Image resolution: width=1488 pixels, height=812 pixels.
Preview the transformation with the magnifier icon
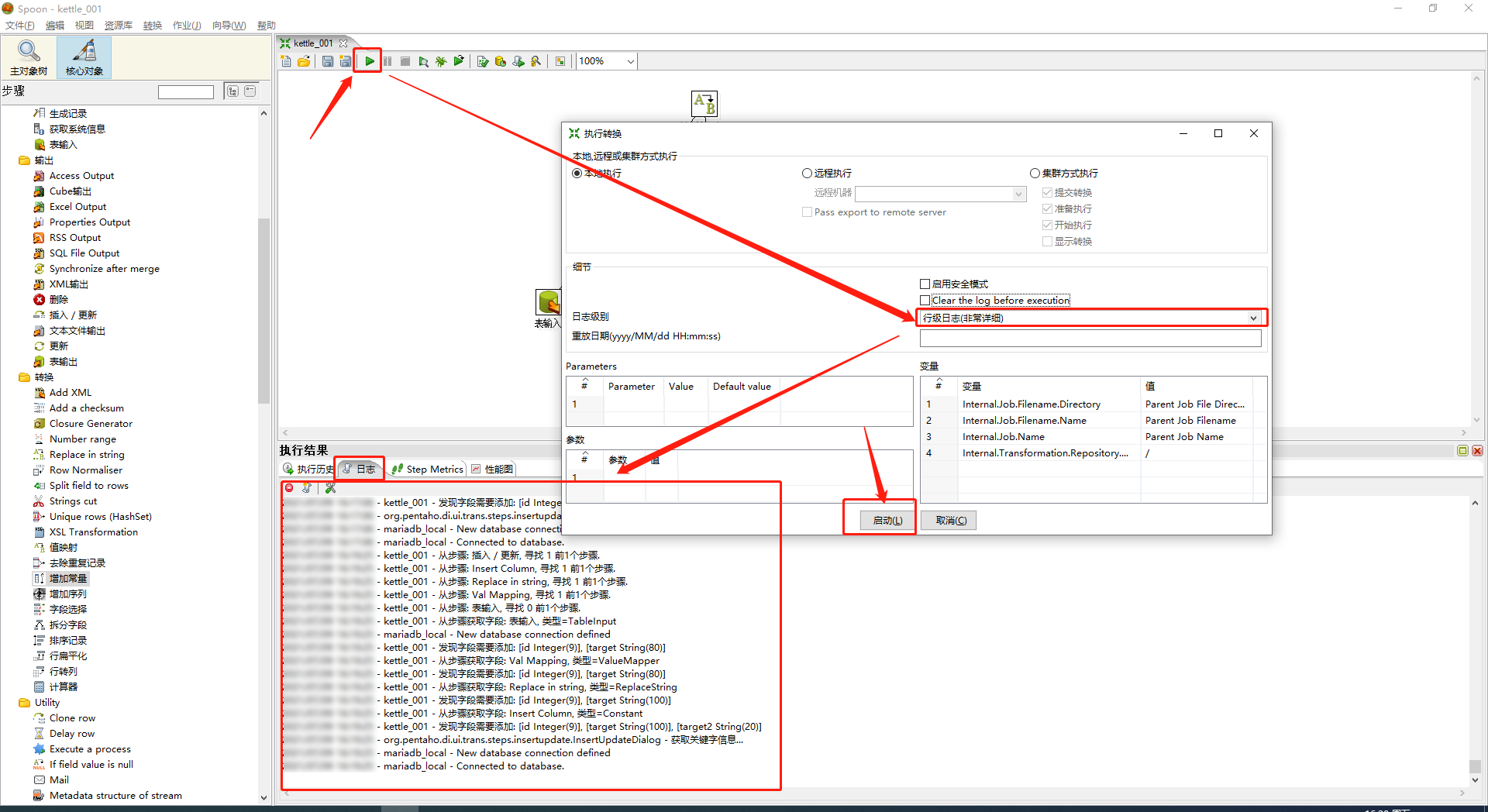tap(424, 61)
